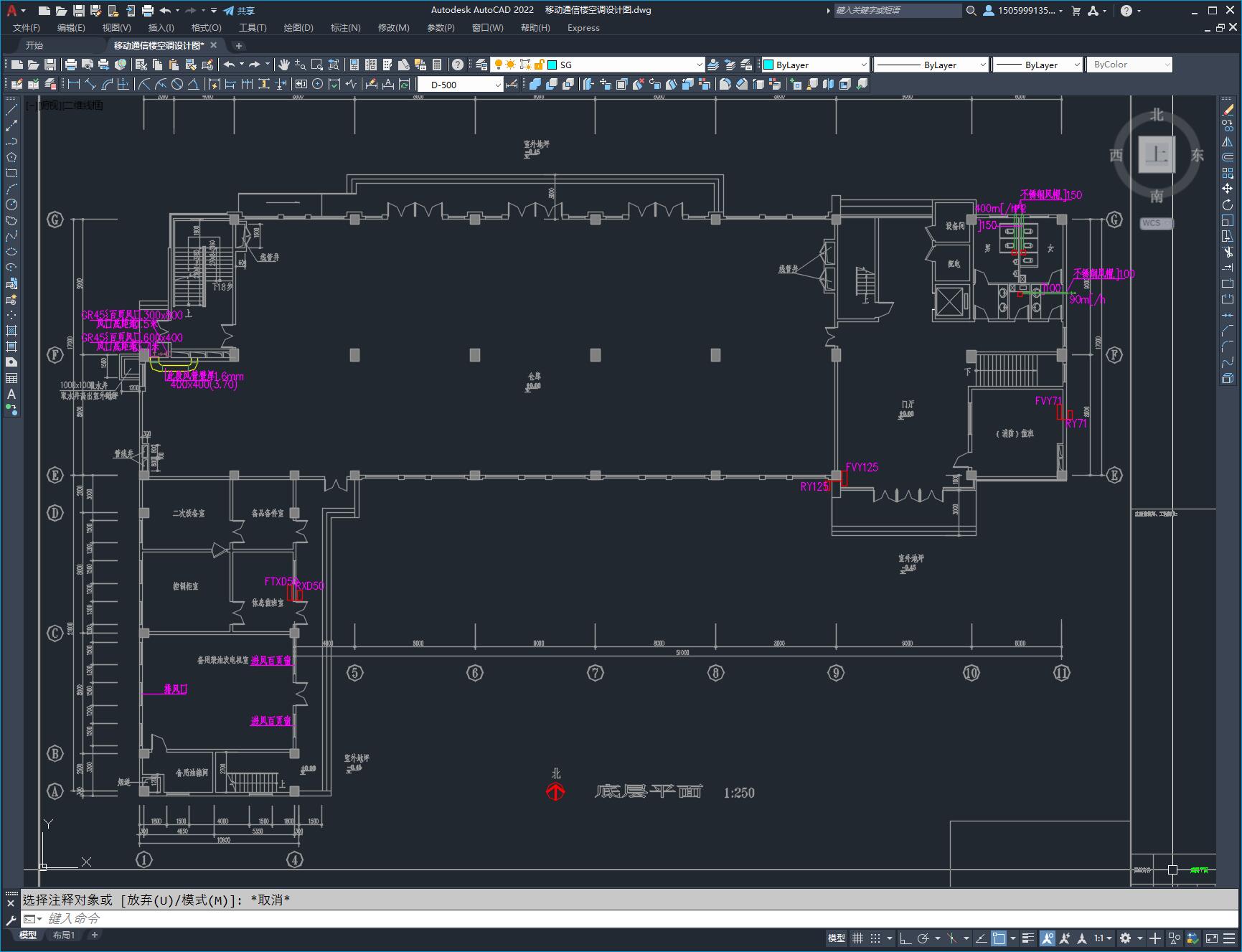Click the Center Mark tool icon
The image size is (1242, 952).
click(x=318, y=84)
